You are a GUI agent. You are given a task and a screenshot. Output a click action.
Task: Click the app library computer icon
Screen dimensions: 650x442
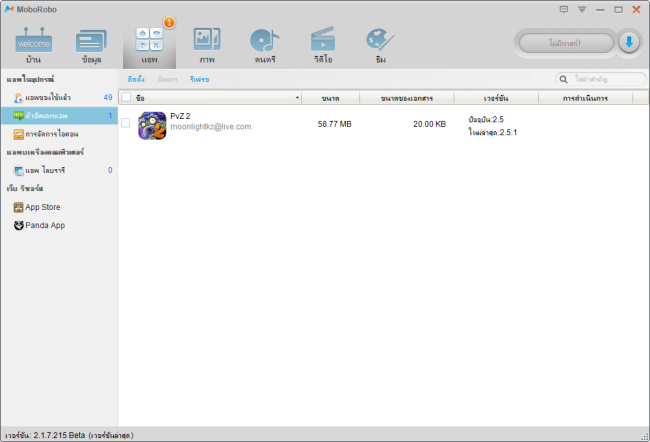19,171
